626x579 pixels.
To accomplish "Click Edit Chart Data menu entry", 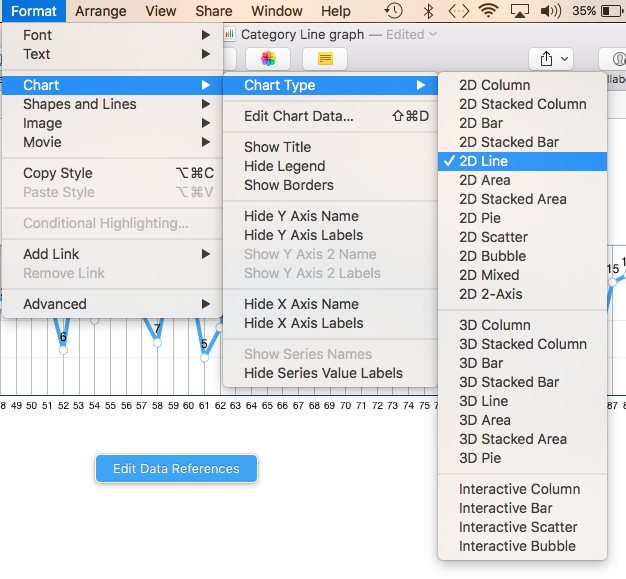I will click(299, 116).
